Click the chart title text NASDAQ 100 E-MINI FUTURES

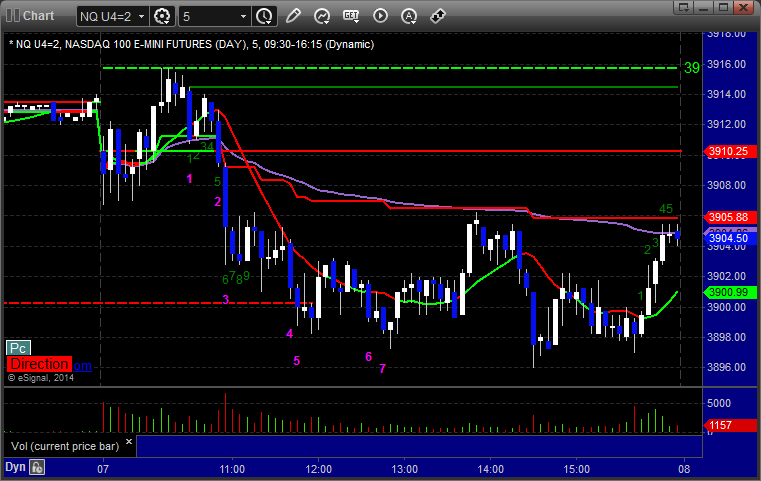(x=137, y=44)
